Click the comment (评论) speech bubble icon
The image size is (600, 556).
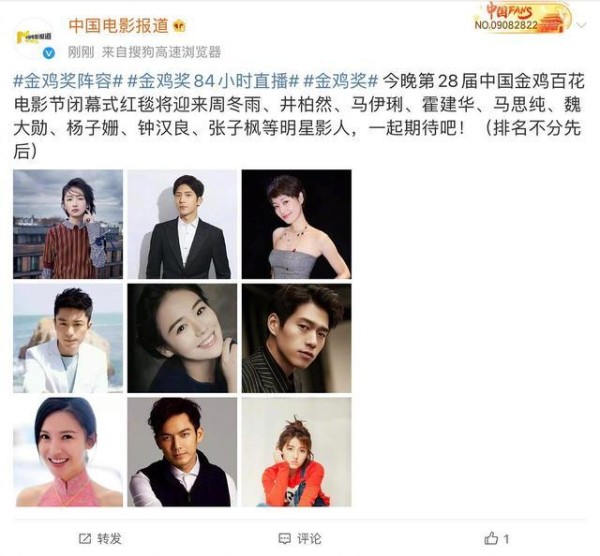pos(284,539)
